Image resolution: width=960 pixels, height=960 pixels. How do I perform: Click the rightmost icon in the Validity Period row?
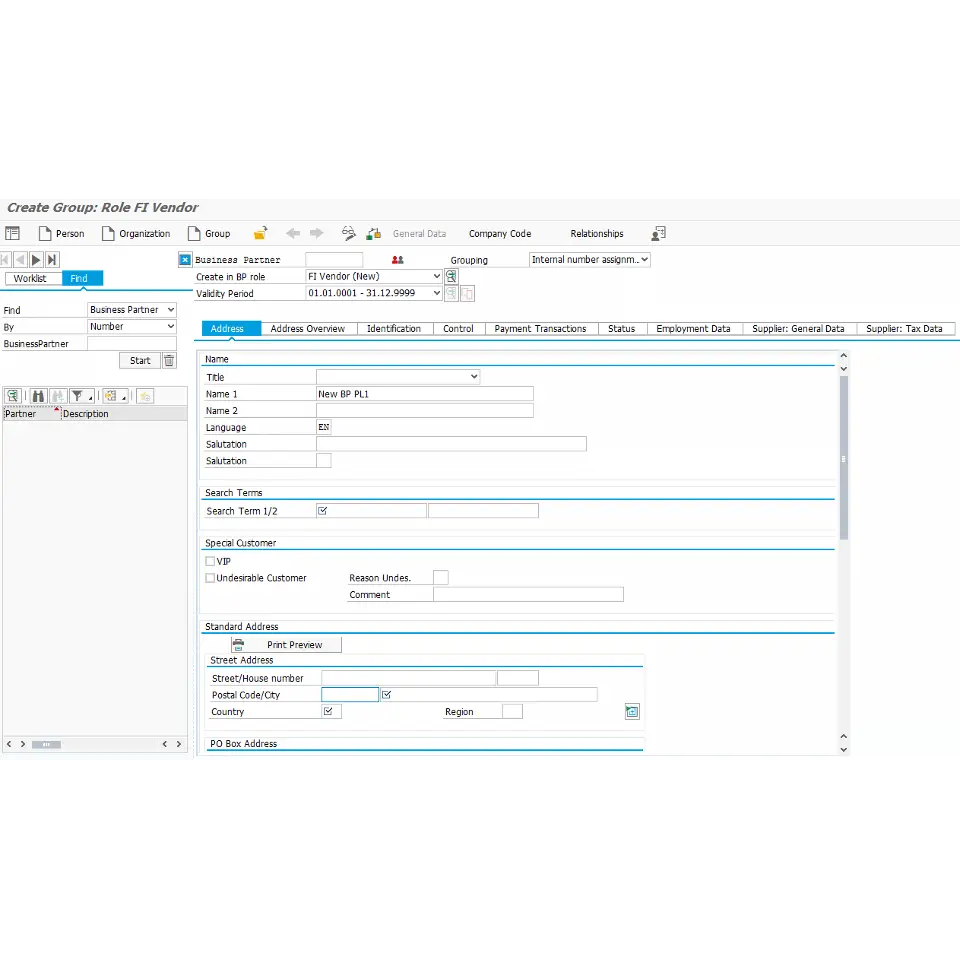pyautogui.click(x=467, y=293)
